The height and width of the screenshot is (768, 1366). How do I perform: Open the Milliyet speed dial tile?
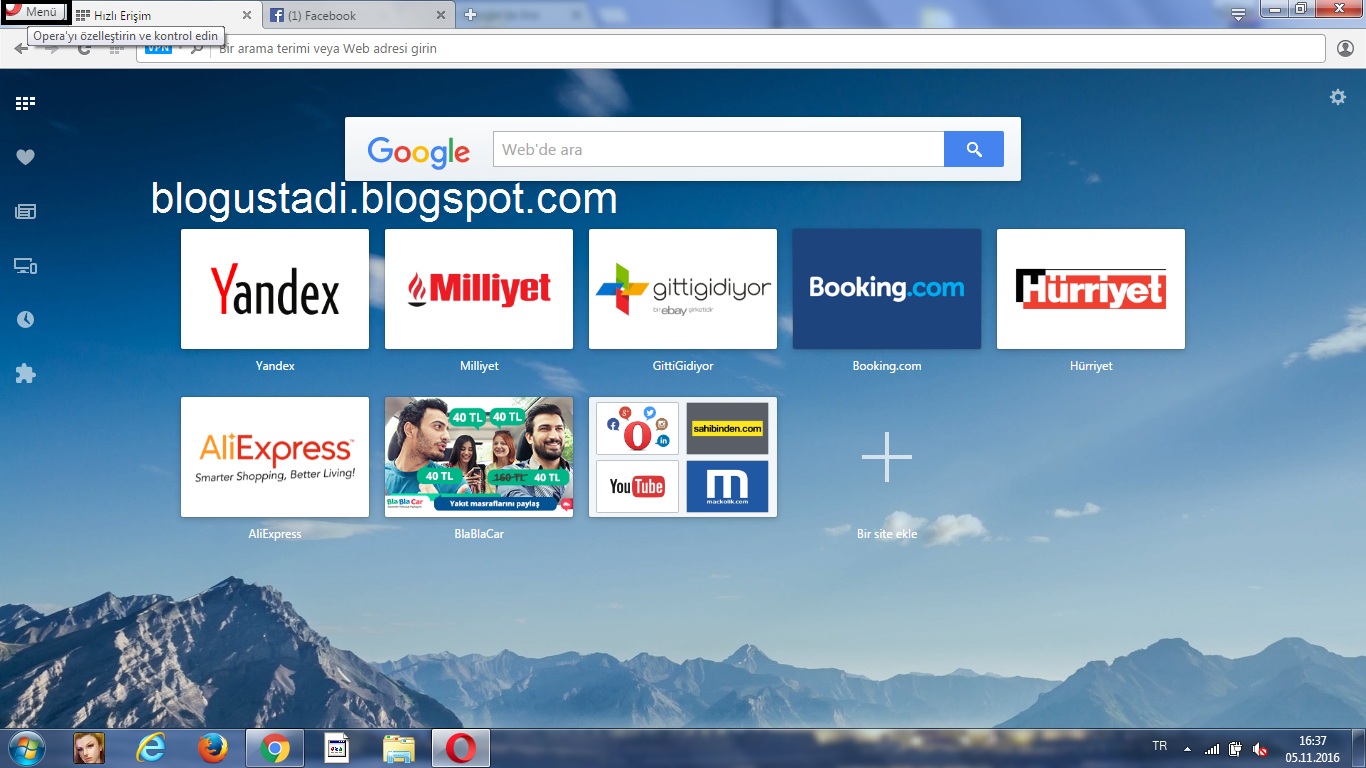[479, 289]
